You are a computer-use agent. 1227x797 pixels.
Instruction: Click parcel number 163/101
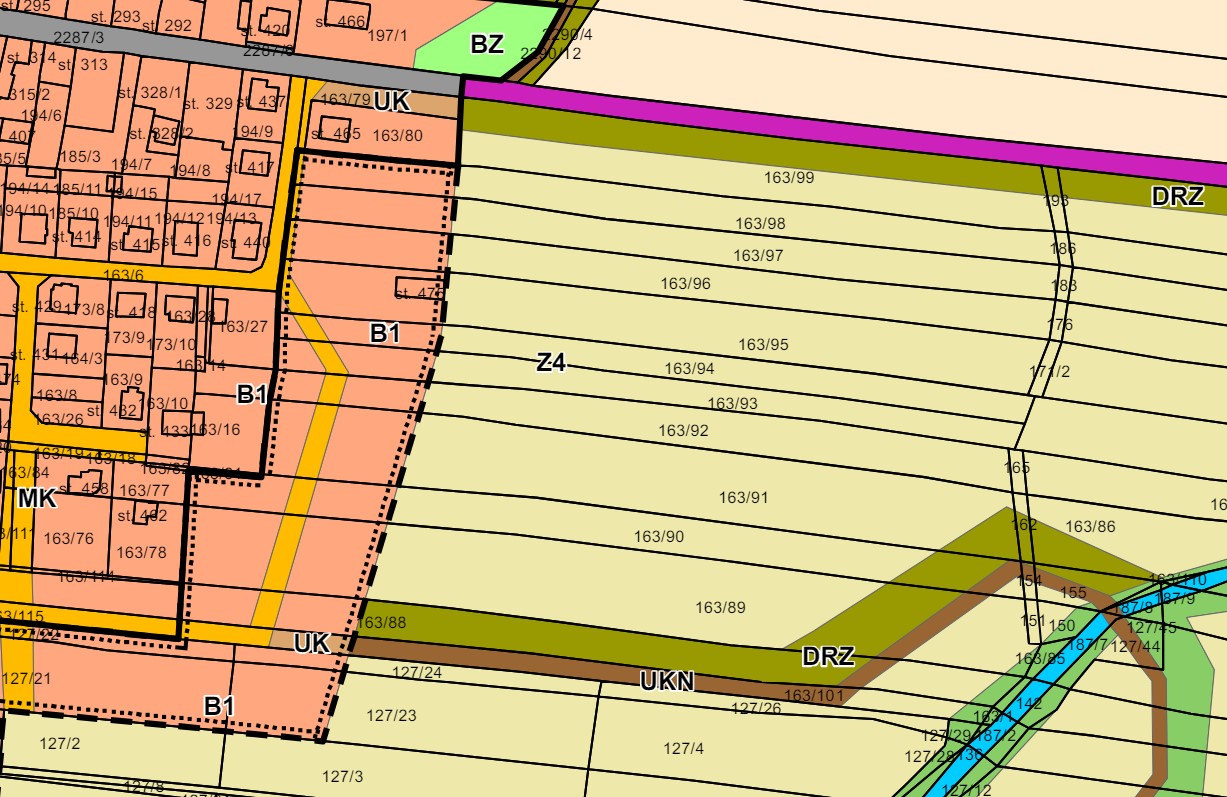point(813,695)
